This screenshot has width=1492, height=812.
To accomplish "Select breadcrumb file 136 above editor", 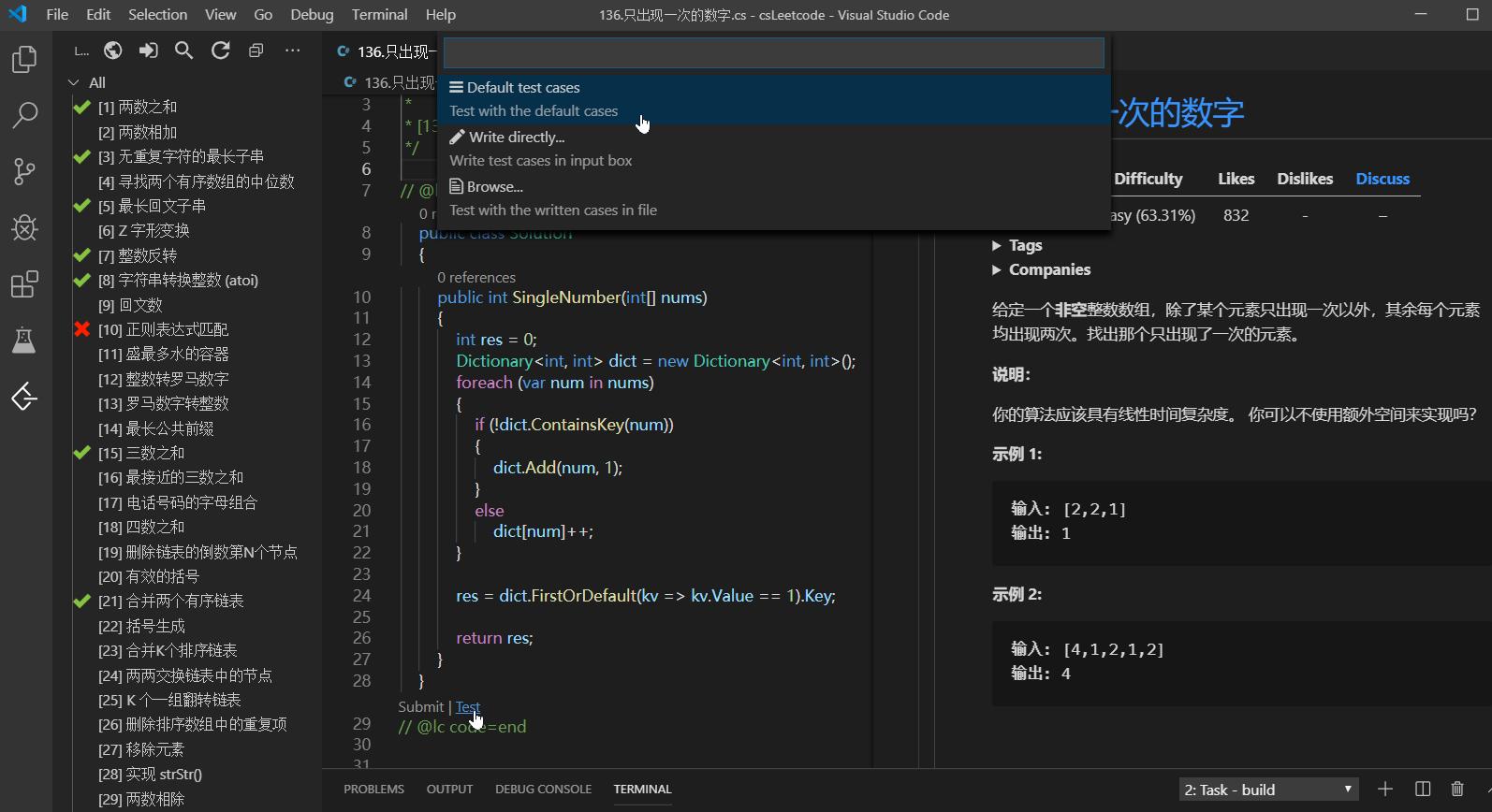I will point(391,82).
